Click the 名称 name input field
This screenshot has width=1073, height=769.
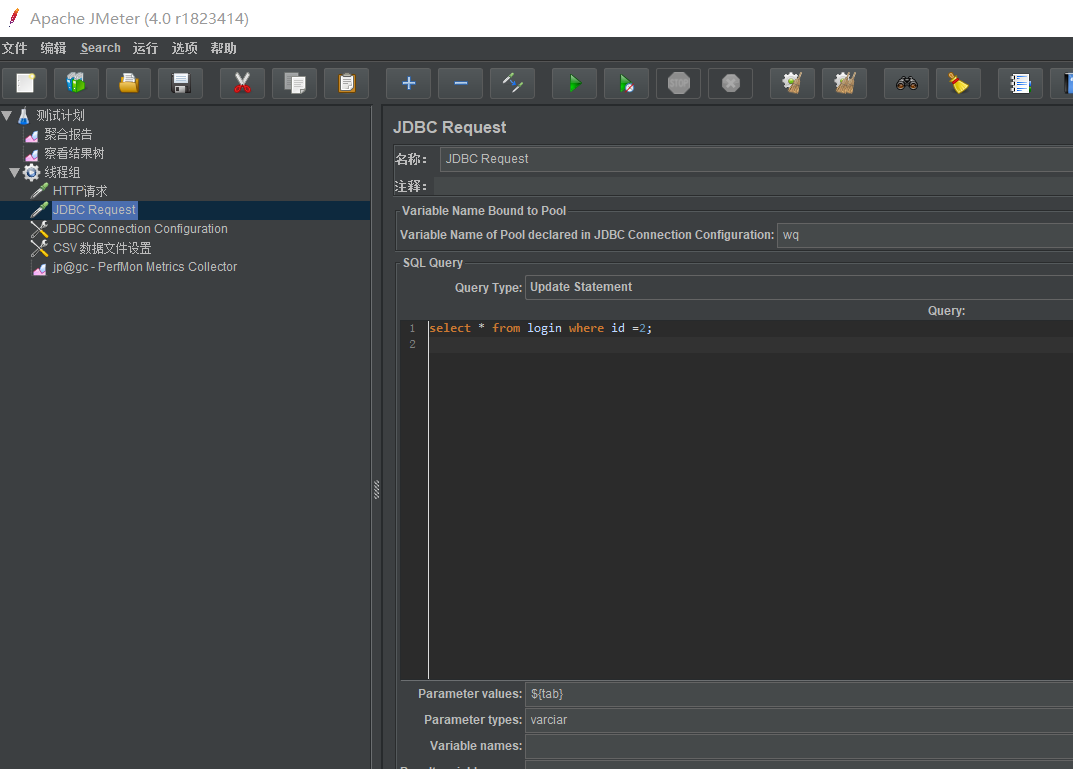pos(756,159)
